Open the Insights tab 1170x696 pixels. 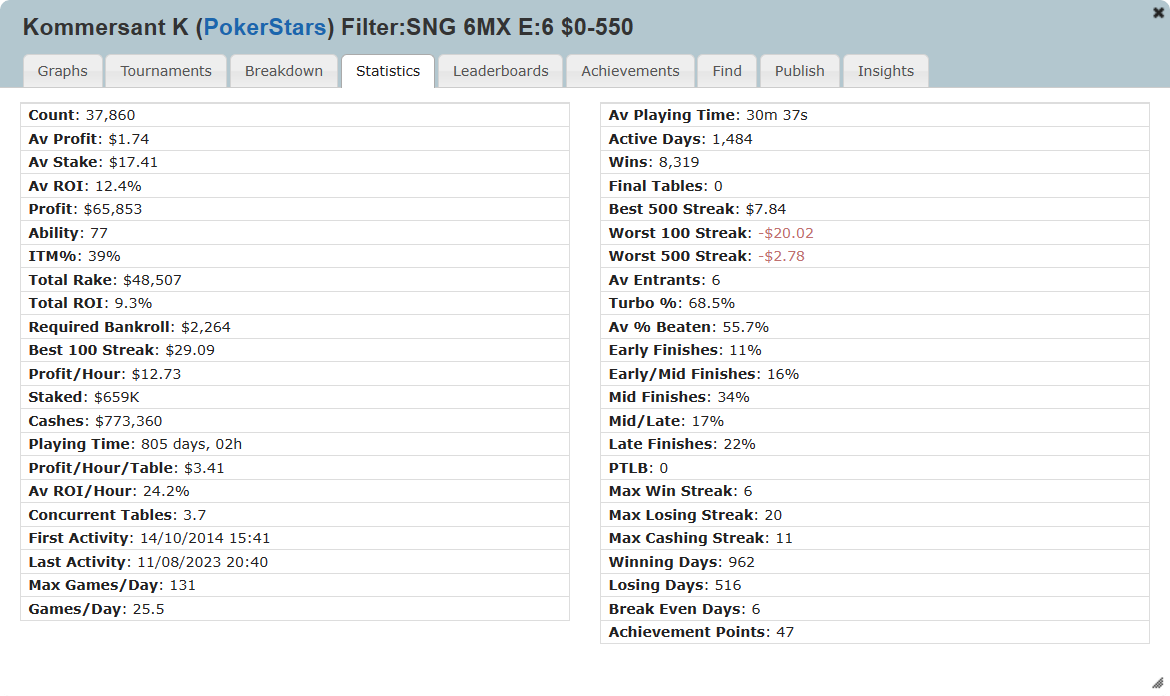point(886,71)
